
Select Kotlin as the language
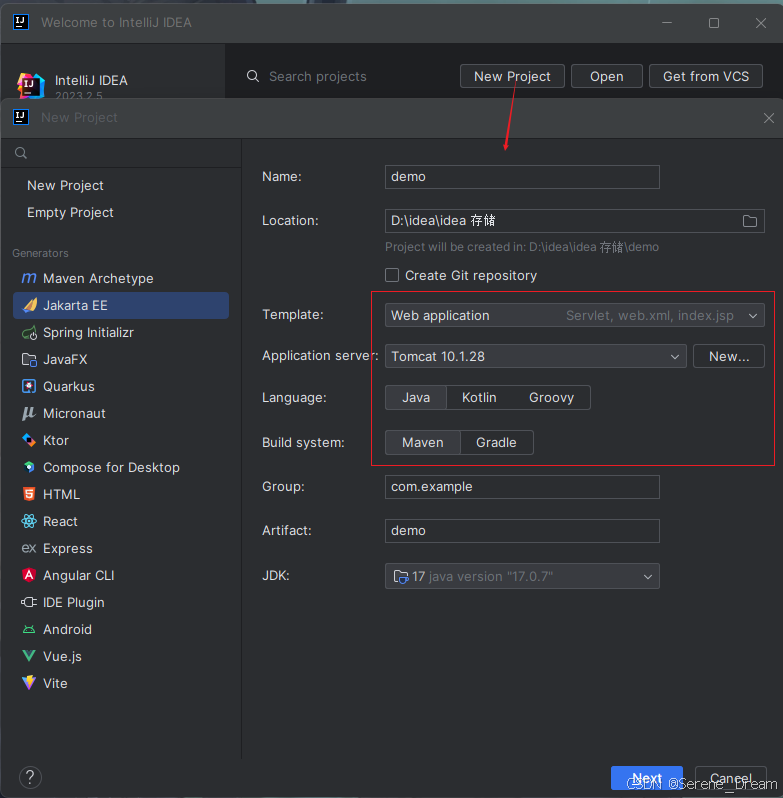pos(479,397)
